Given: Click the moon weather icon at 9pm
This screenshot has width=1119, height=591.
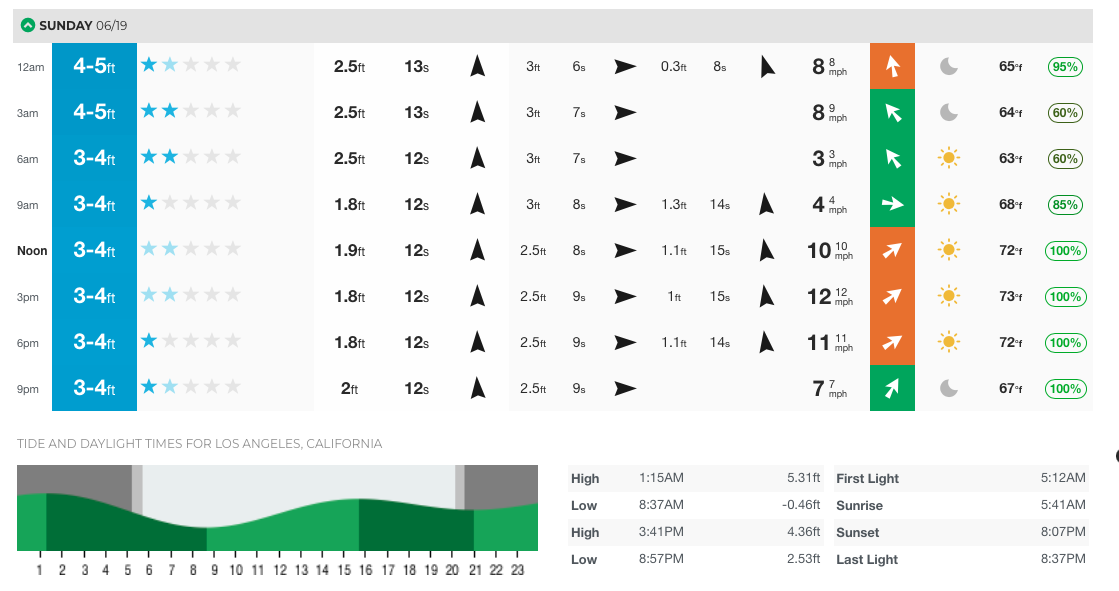Looking at the screenshot, I should 948,389.
